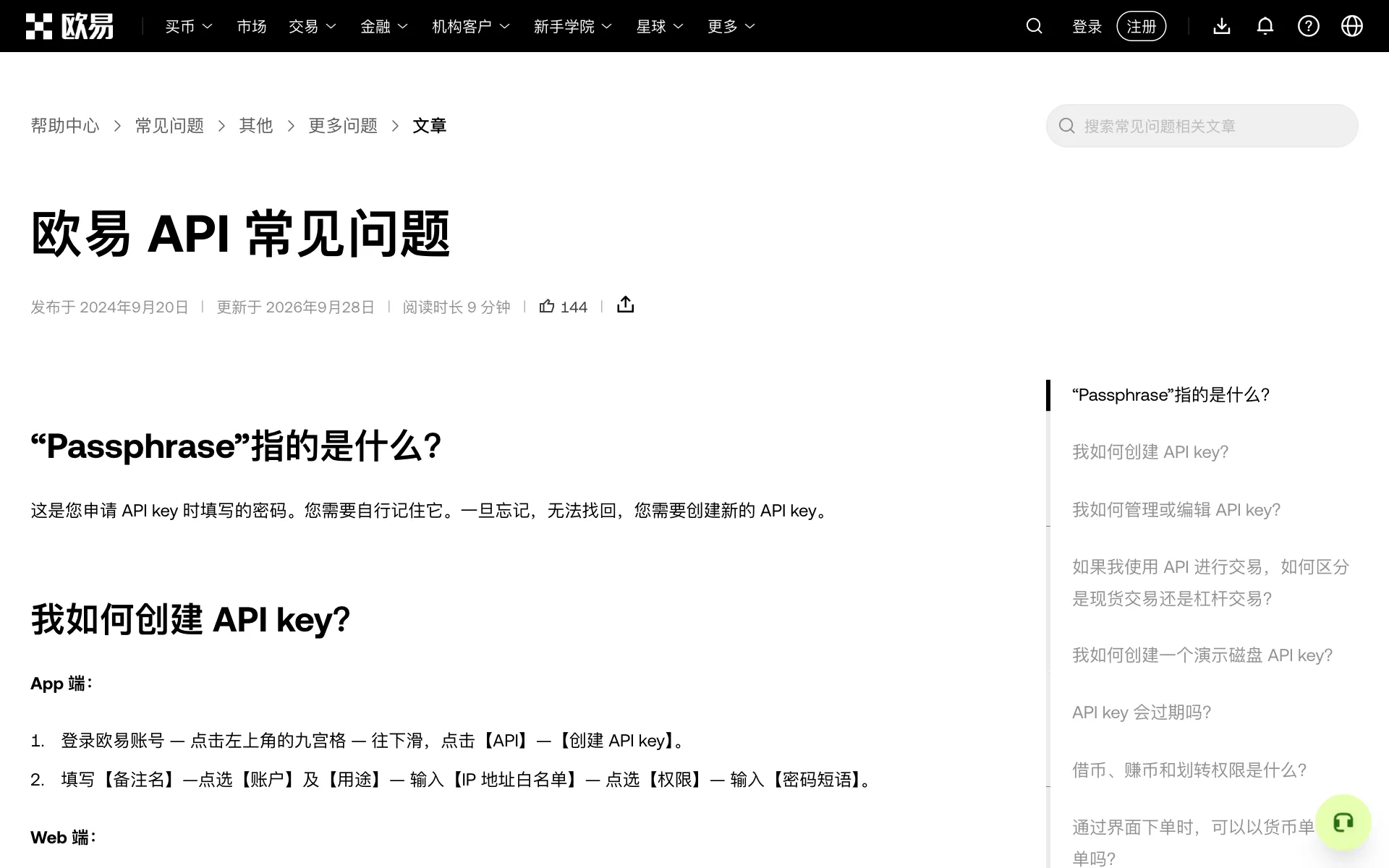Image resolution: width=1389 pixels, height=868 pixels.
Task: Expand the 更多 dropdown in navbar
Action: pyautogui.click(x=731, y=26)
